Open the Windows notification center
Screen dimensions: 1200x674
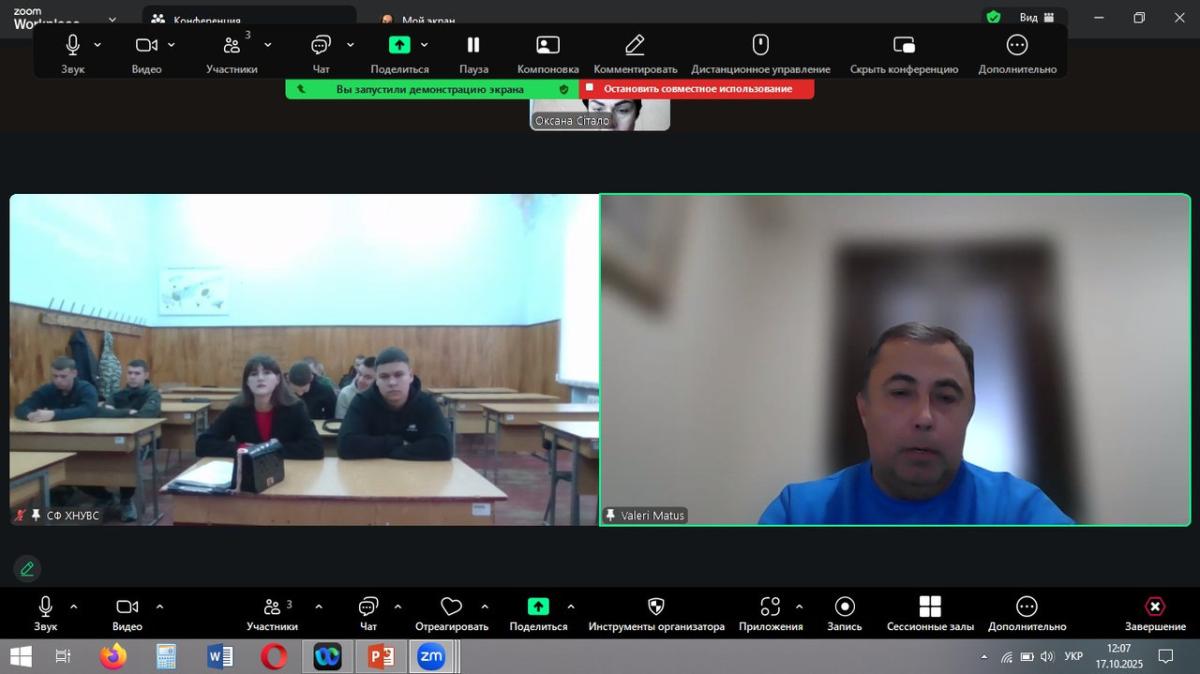1165,657
